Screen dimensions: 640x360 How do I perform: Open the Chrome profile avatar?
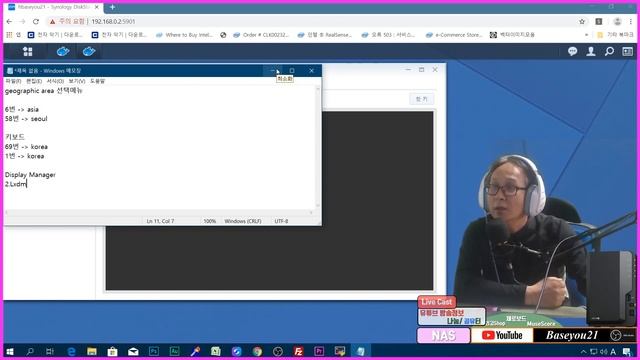pyautogui.click(x=617, y=22)
